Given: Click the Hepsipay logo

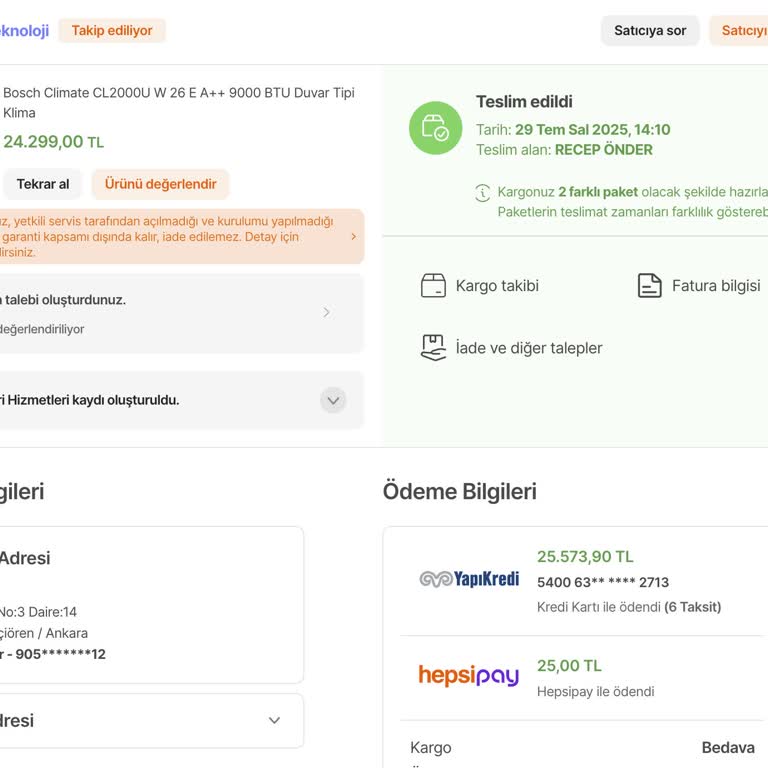Looking at the screenshot, I should coord(469,676).
